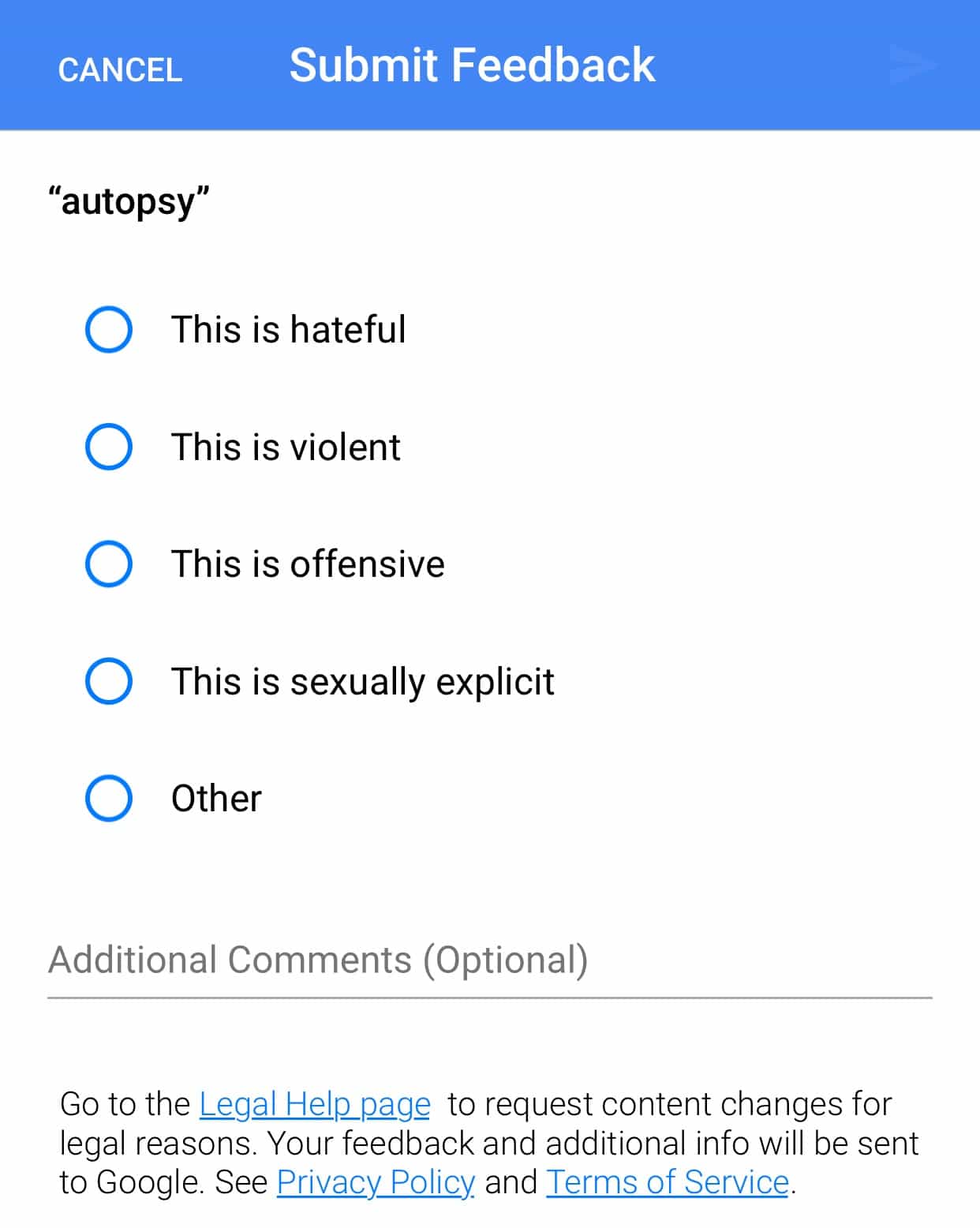Click CANCEL to dismiss the feedback form
This screenshot has height=1228, width=980.
[118, 69]
